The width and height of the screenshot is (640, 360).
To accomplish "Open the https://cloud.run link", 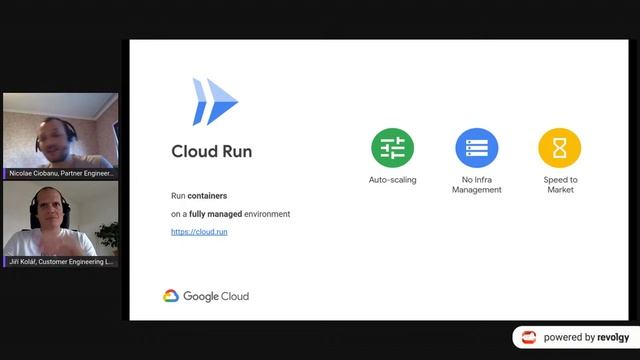I will pos(199,232).
